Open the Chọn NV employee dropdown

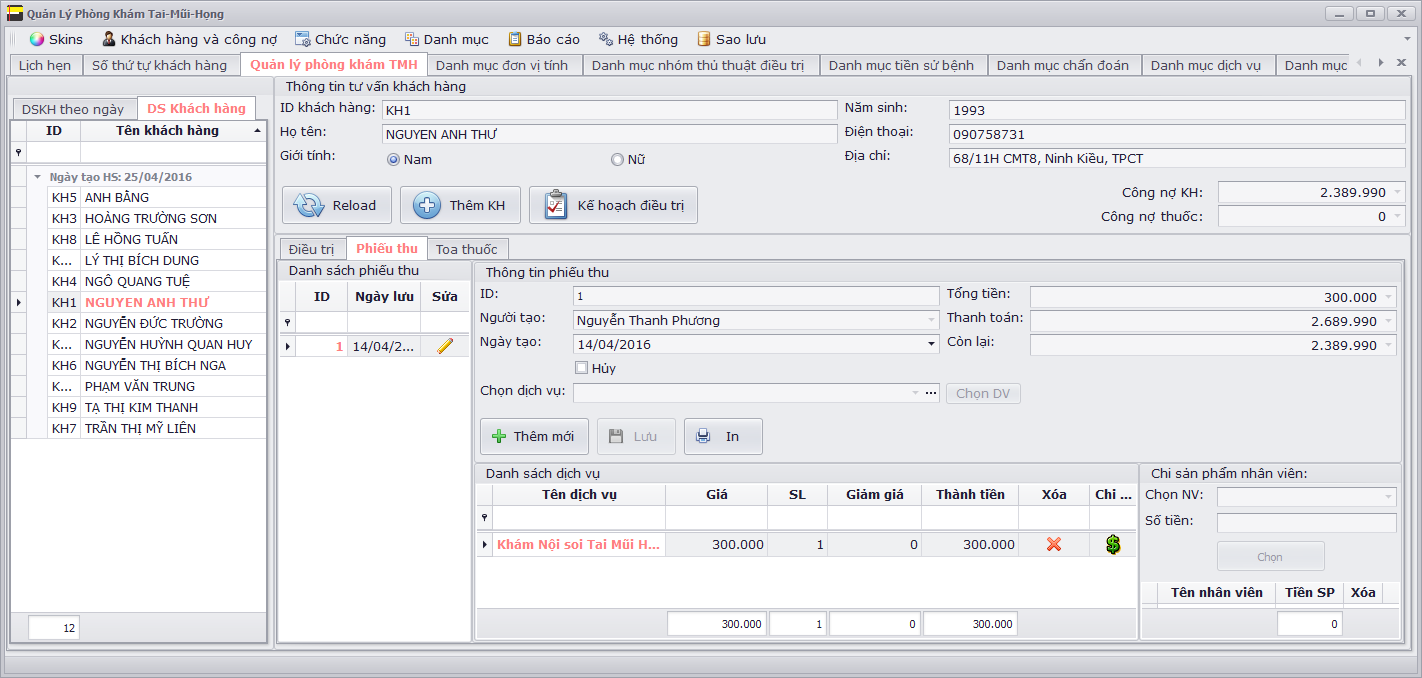(1388, 496)
